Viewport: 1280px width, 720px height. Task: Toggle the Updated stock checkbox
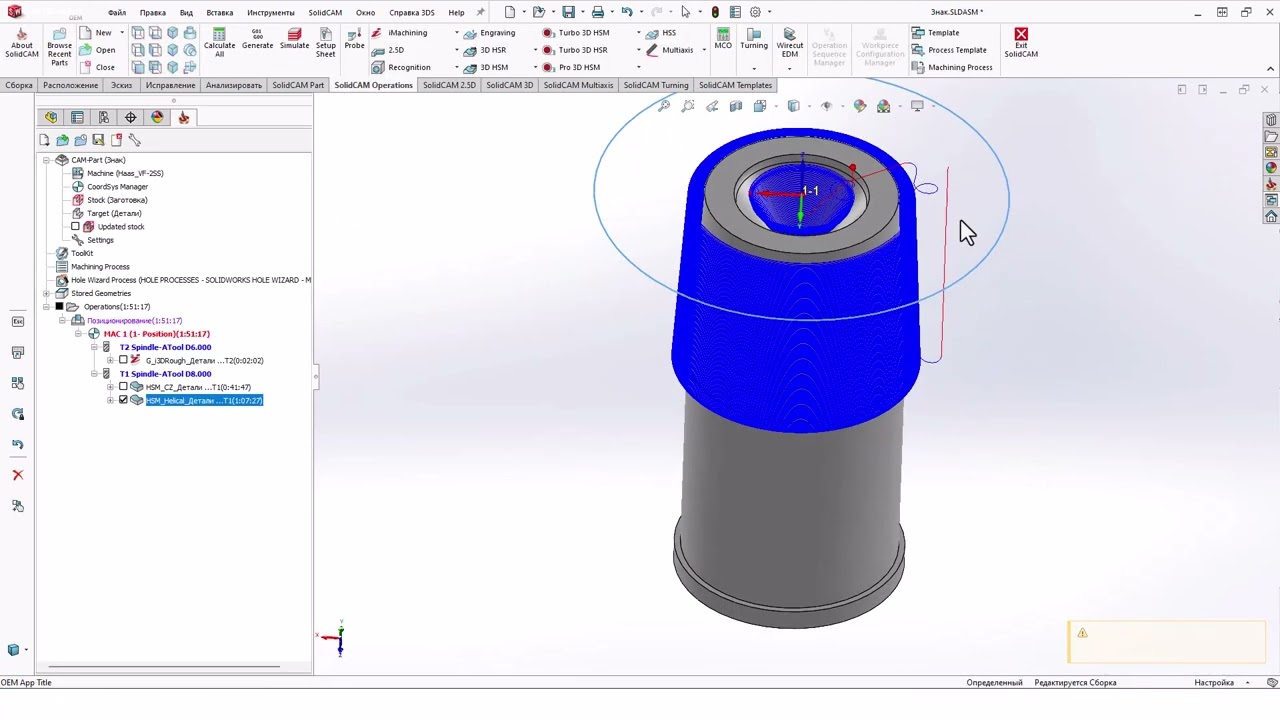[x=75, y=227]
